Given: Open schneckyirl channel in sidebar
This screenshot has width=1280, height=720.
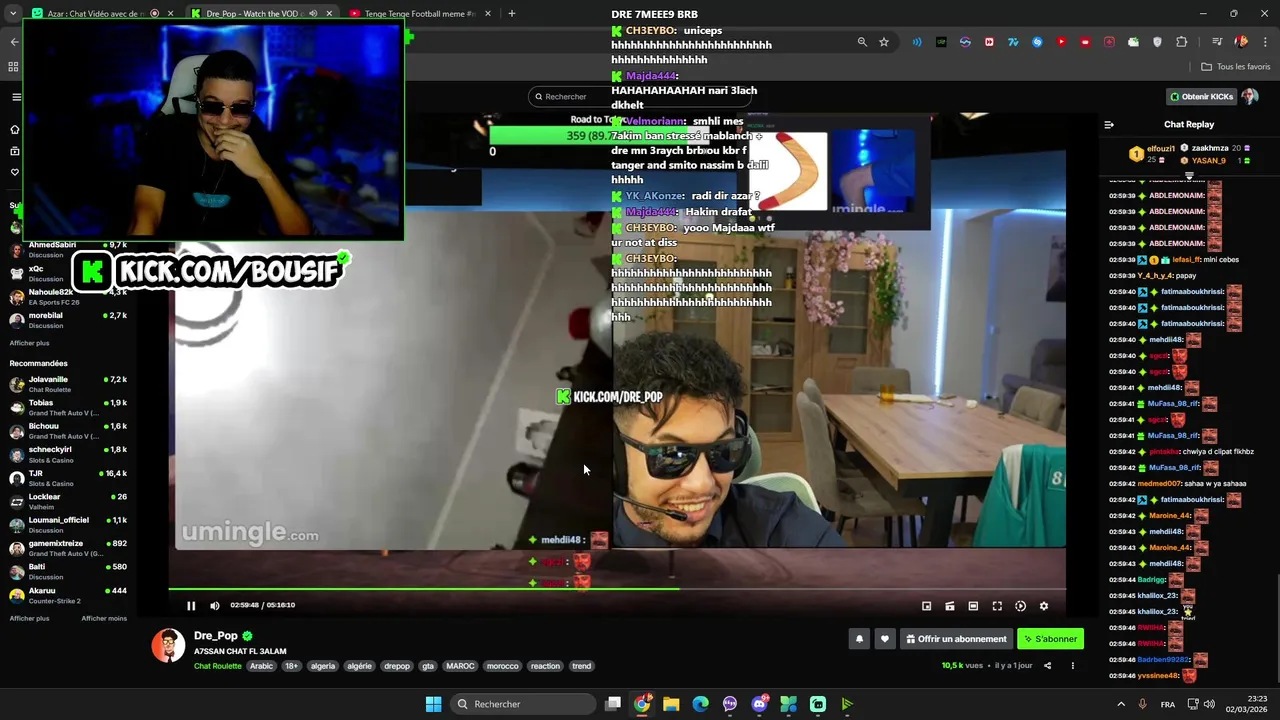Looking at the screenshot, I should 68,455.
